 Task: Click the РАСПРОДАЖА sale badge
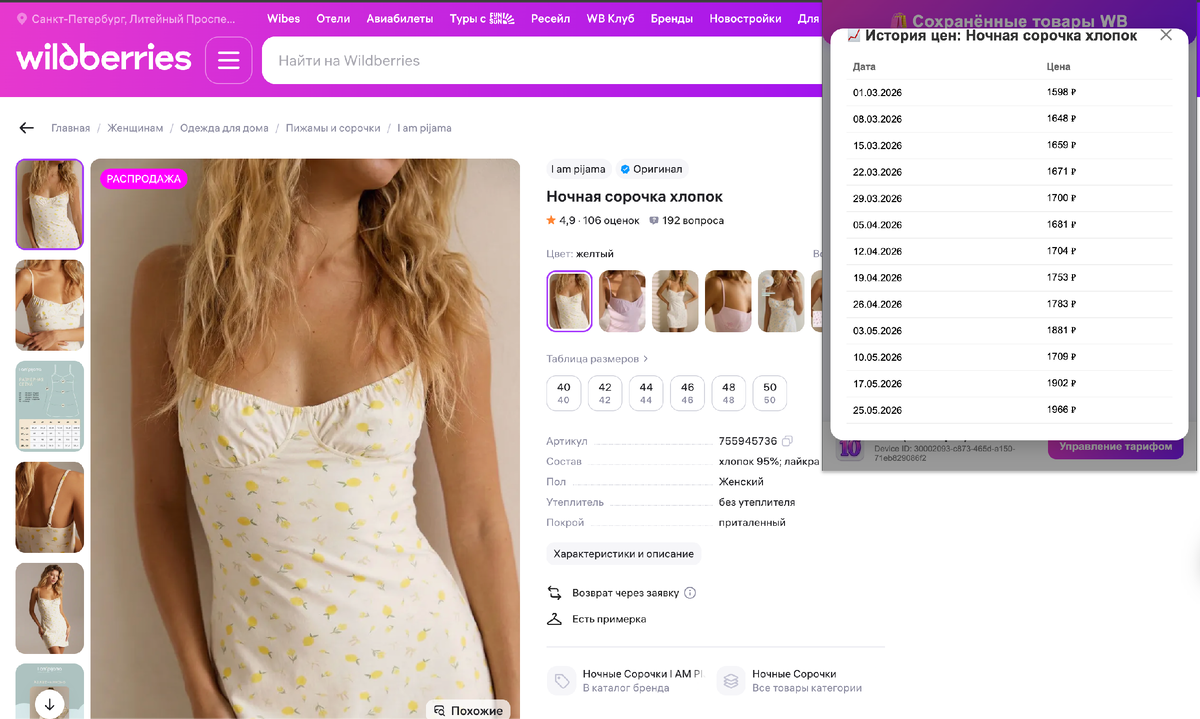(x=143, y=179)
